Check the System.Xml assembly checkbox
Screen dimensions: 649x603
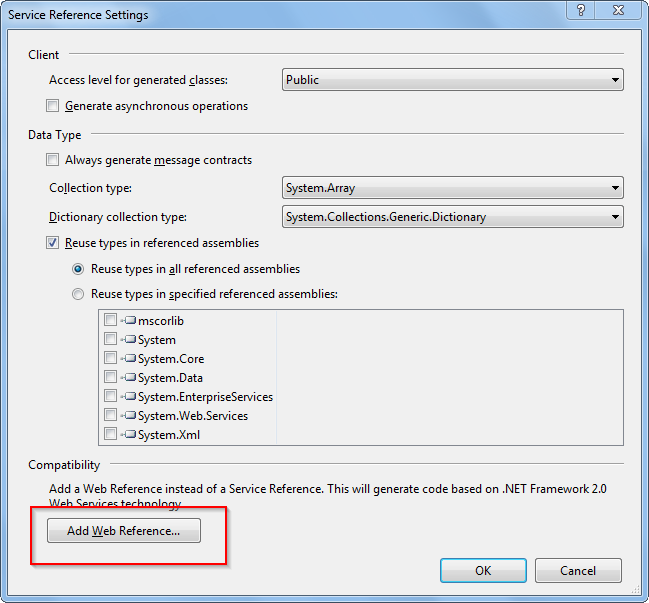coord(111,434)
